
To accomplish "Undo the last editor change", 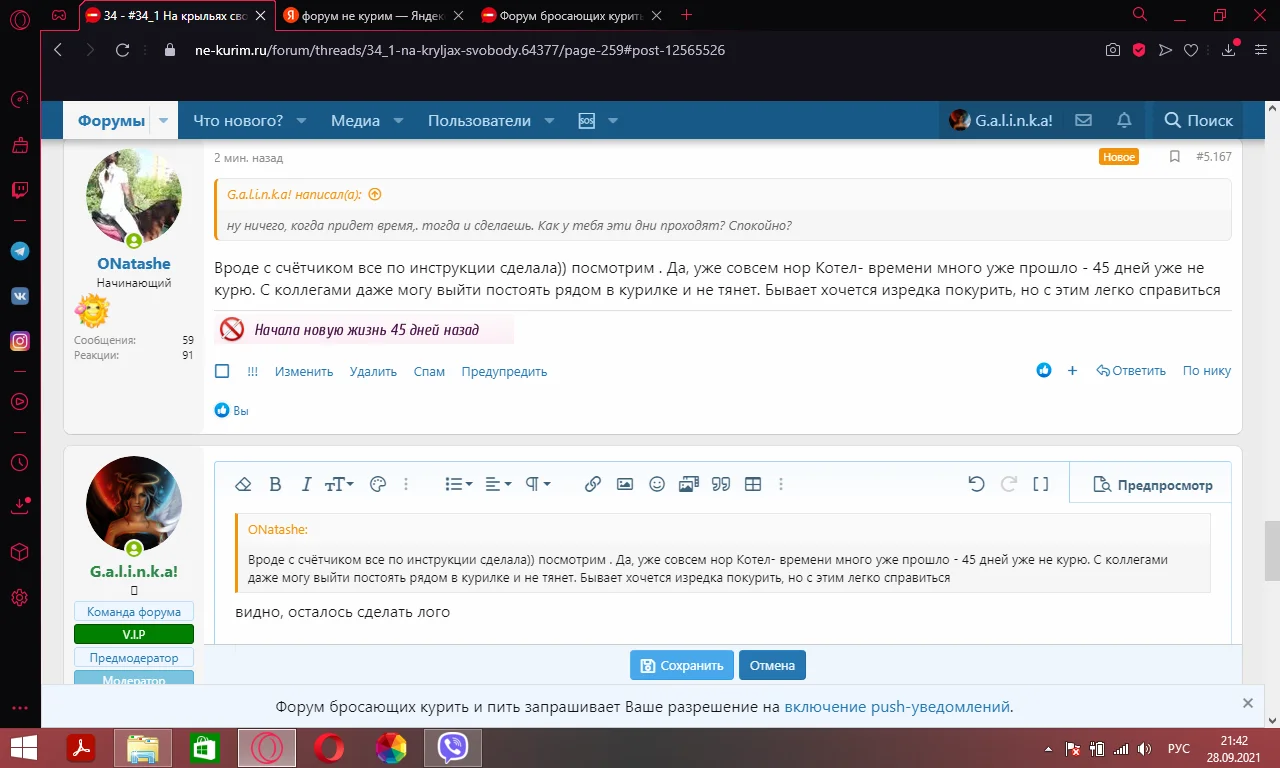I will 977,484.
